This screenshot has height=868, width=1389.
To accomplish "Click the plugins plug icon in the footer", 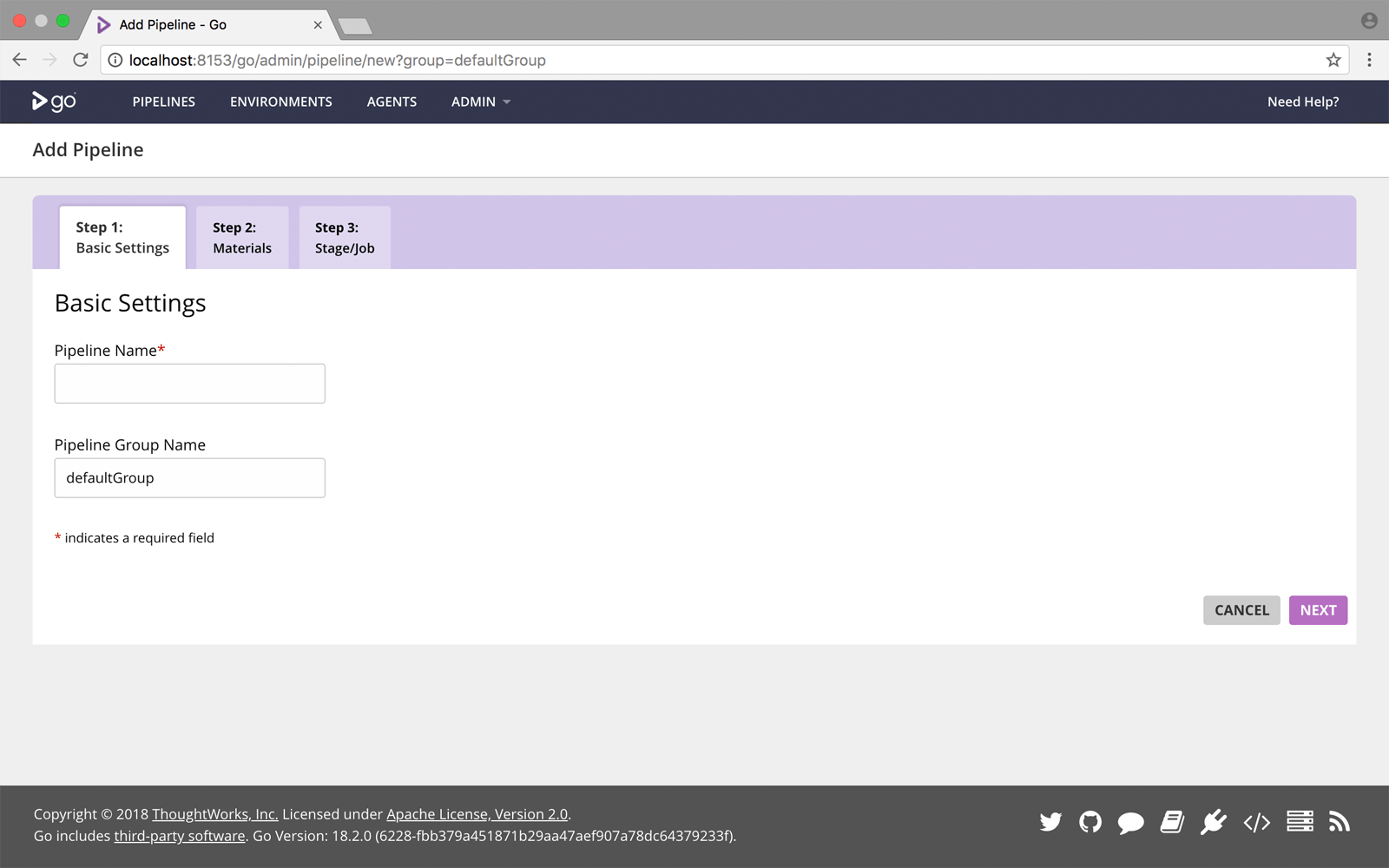I will (x=1214, y=821).
